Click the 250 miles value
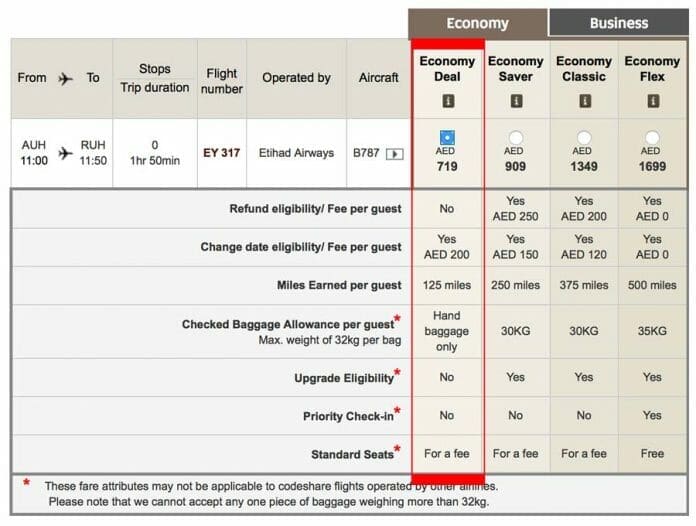 coord(515,285)
